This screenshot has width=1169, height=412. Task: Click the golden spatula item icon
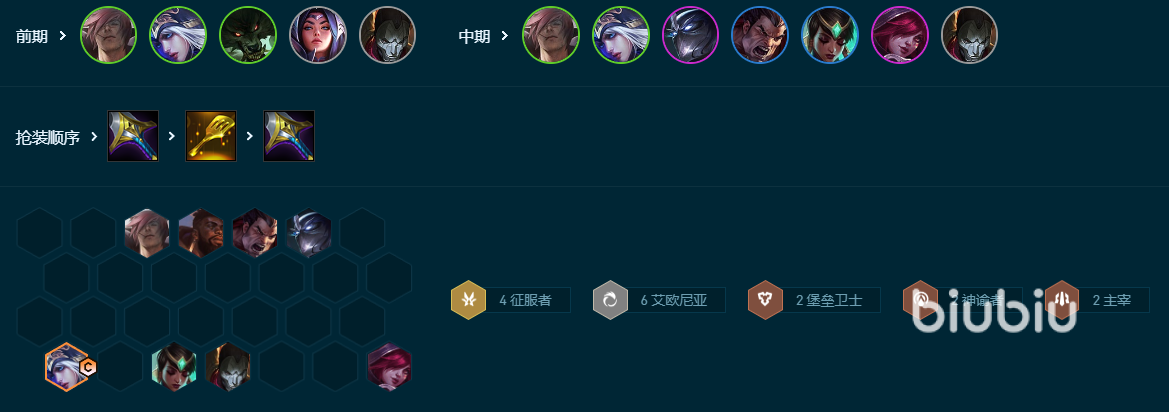[211, 136]
